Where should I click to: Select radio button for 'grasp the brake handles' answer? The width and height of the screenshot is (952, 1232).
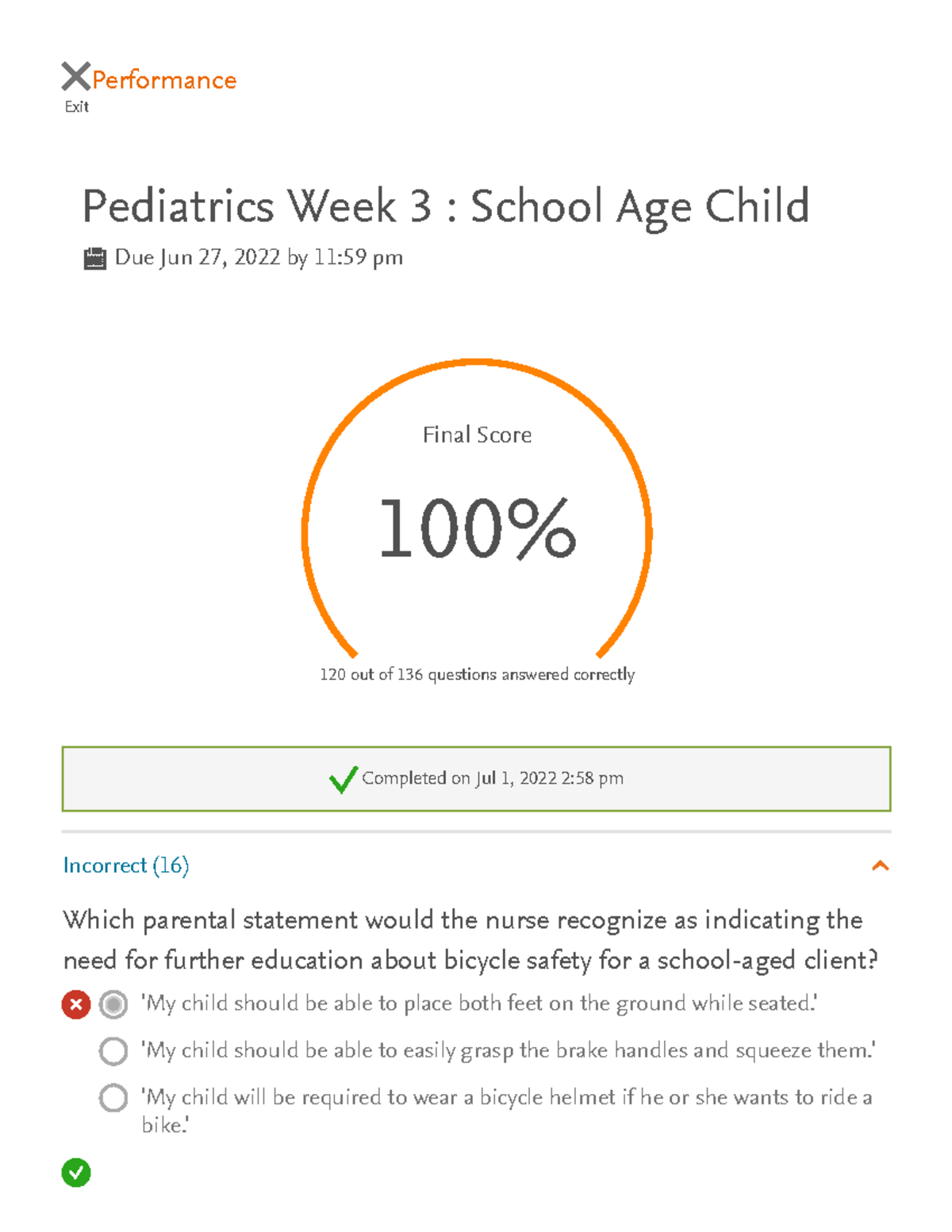(x=113, y=1050)
